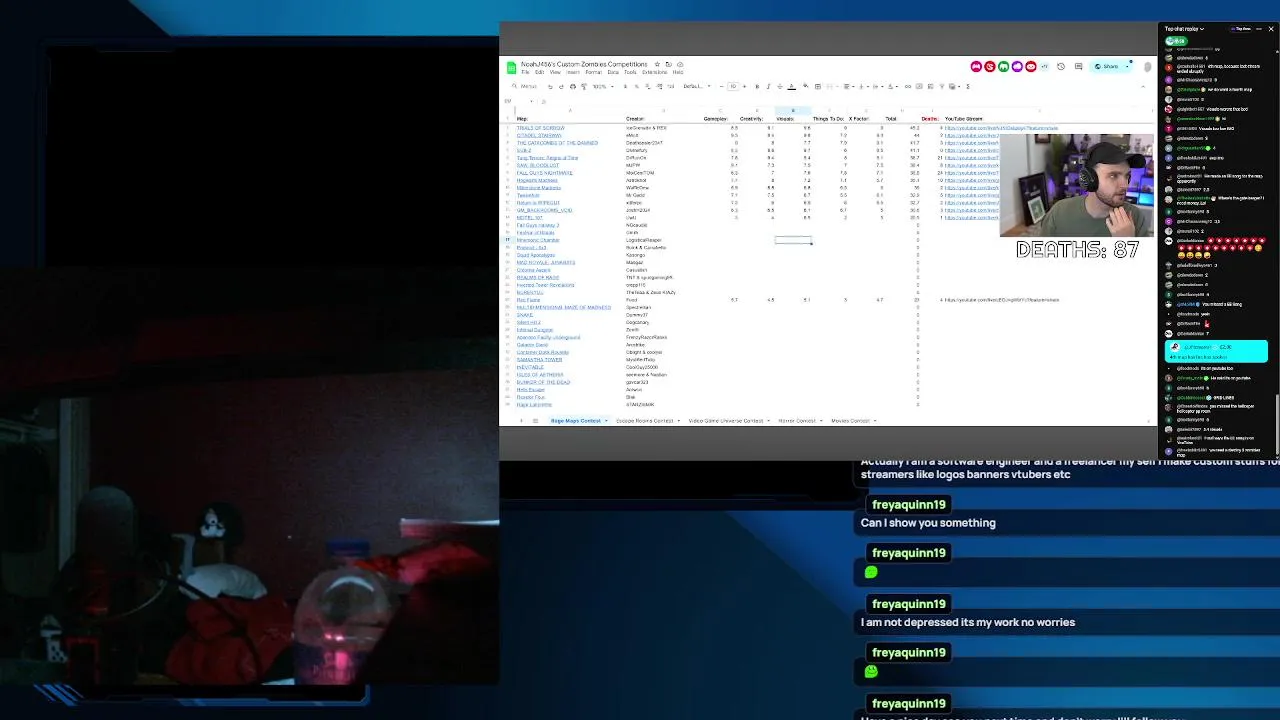The width and height of the screenshot is (1280, 720).
Task: Click the Share button
Action: point(1105,66)
